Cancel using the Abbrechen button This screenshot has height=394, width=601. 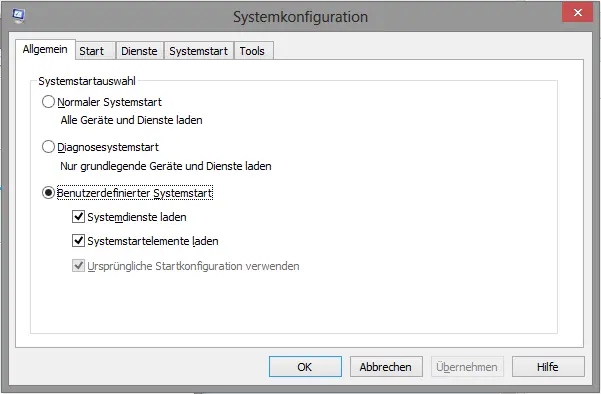[386, 367]
